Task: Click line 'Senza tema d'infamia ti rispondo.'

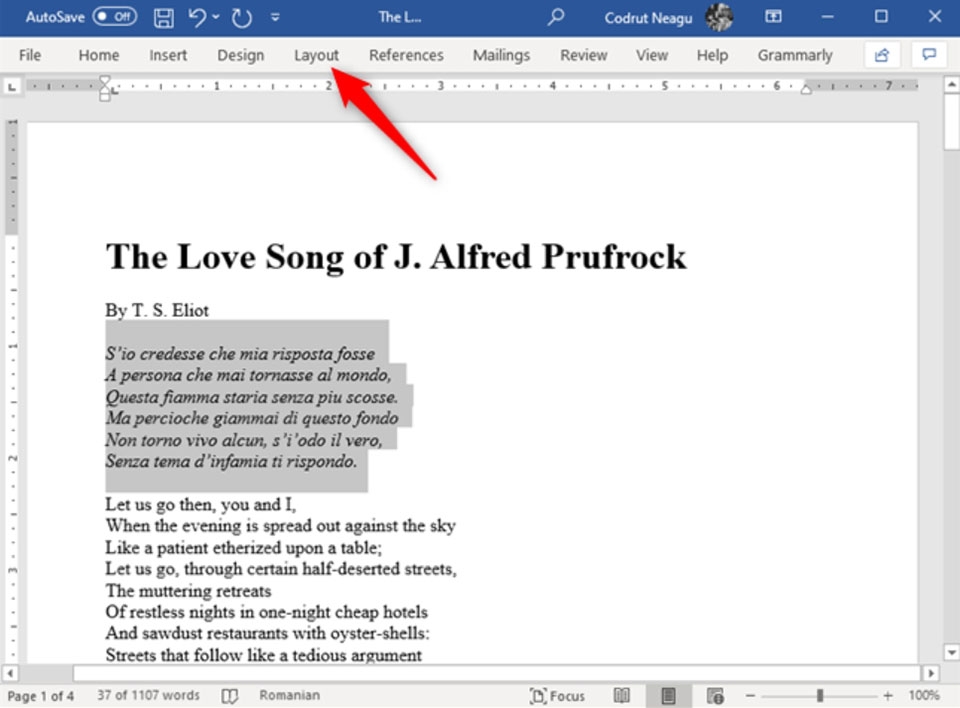Action: [231, 461]
